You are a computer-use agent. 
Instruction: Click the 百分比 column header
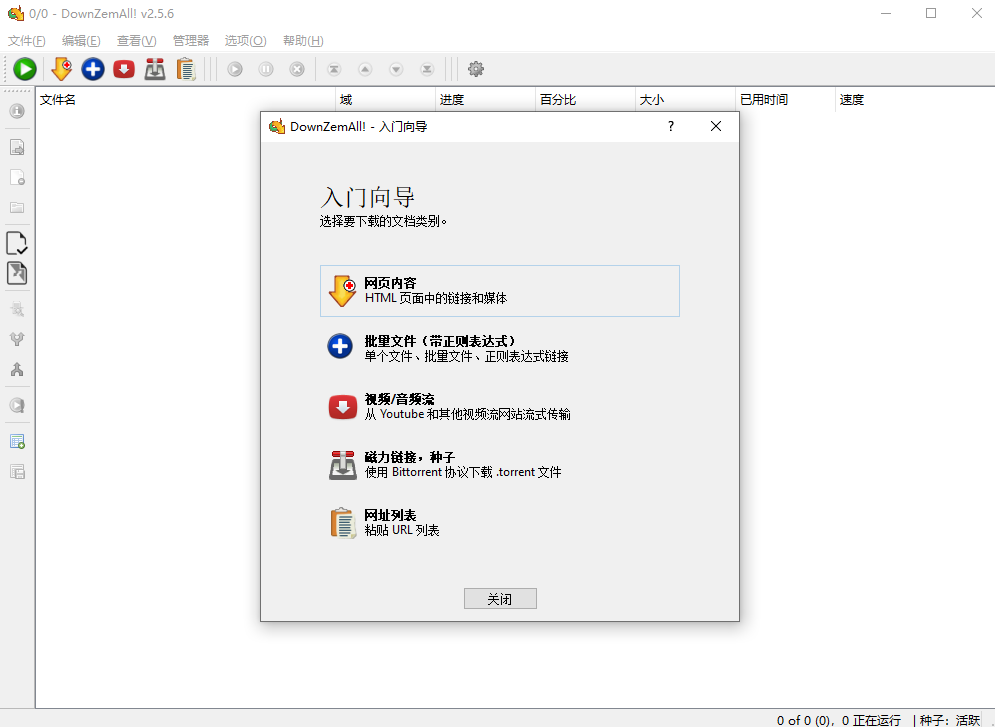point(585,100)
